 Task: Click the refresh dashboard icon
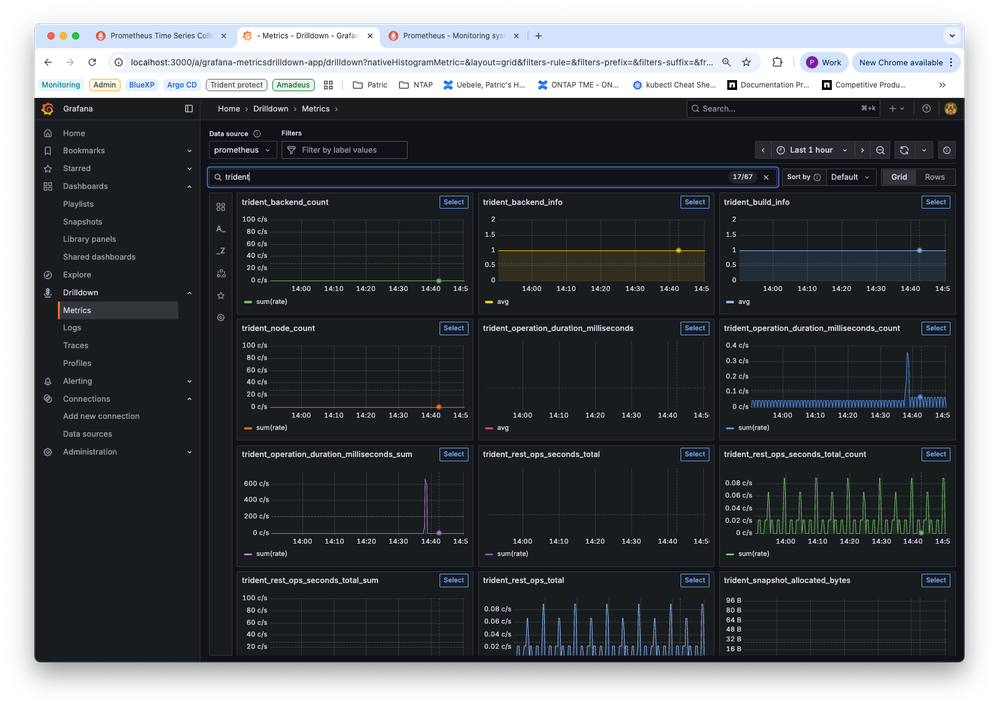click(904, 150)
